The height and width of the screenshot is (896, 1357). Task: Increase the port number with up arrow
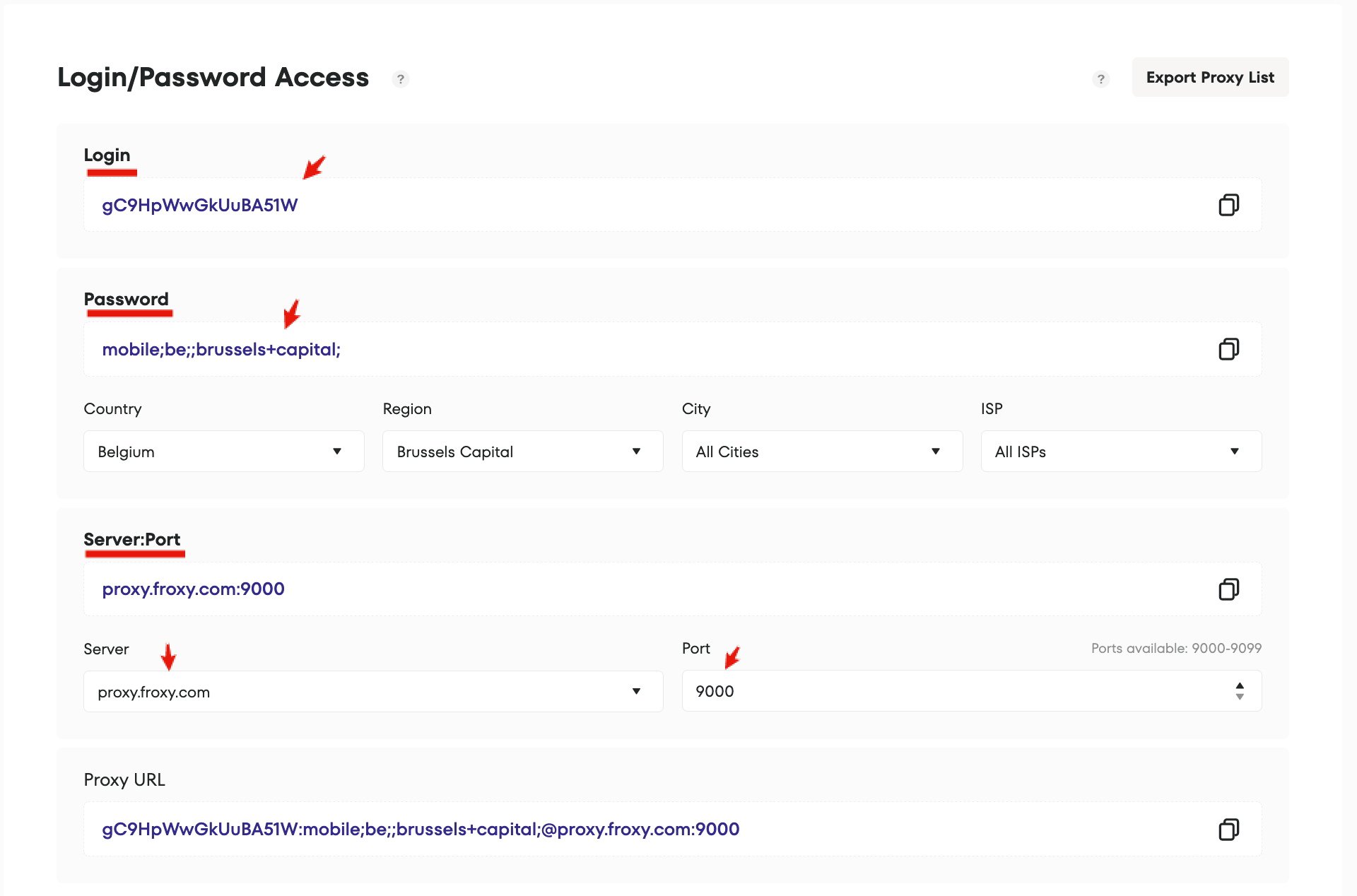click(x=1240, y=685)
